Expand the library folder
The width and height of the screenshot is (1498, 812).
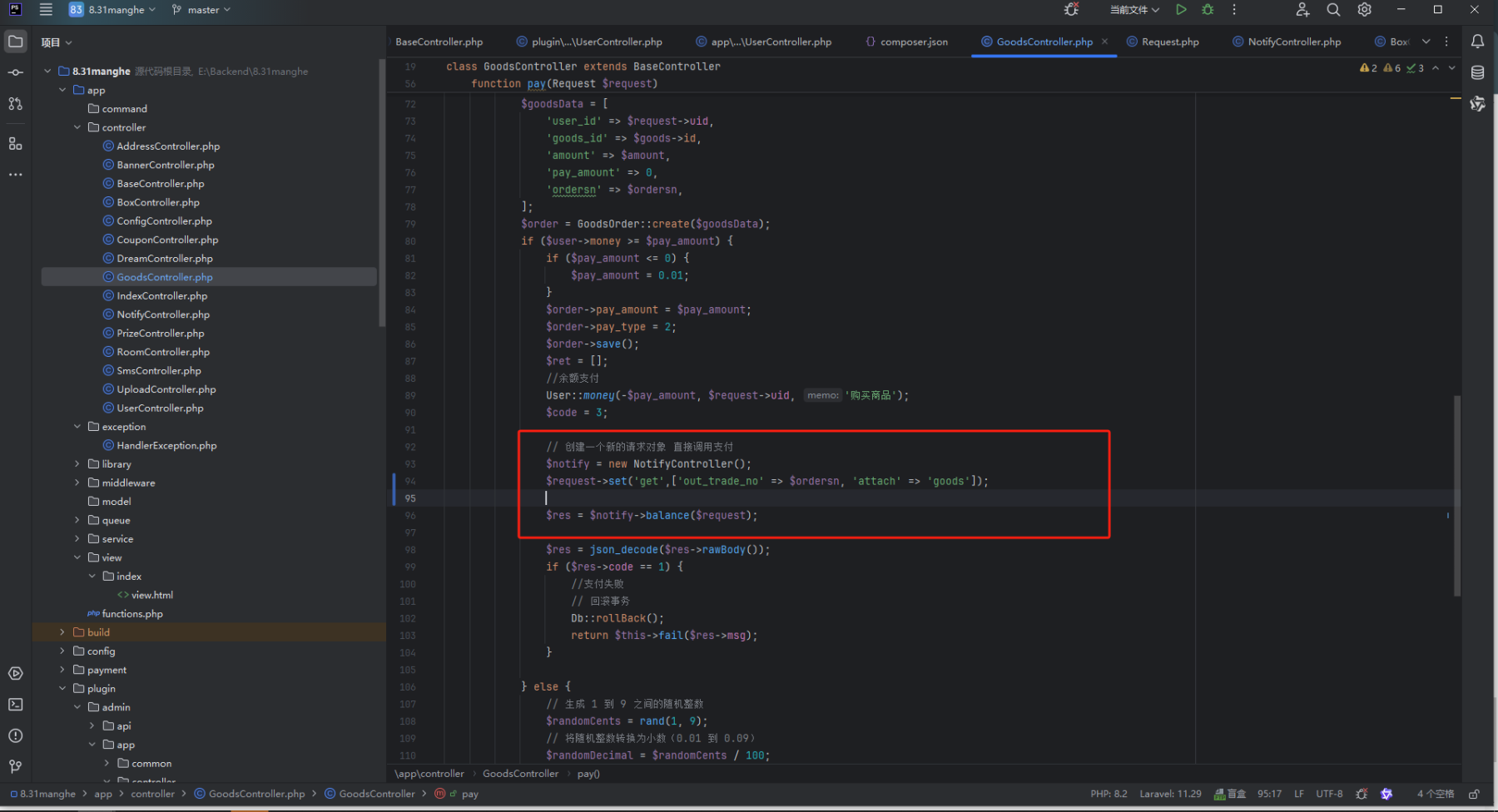tap(77, 464)
